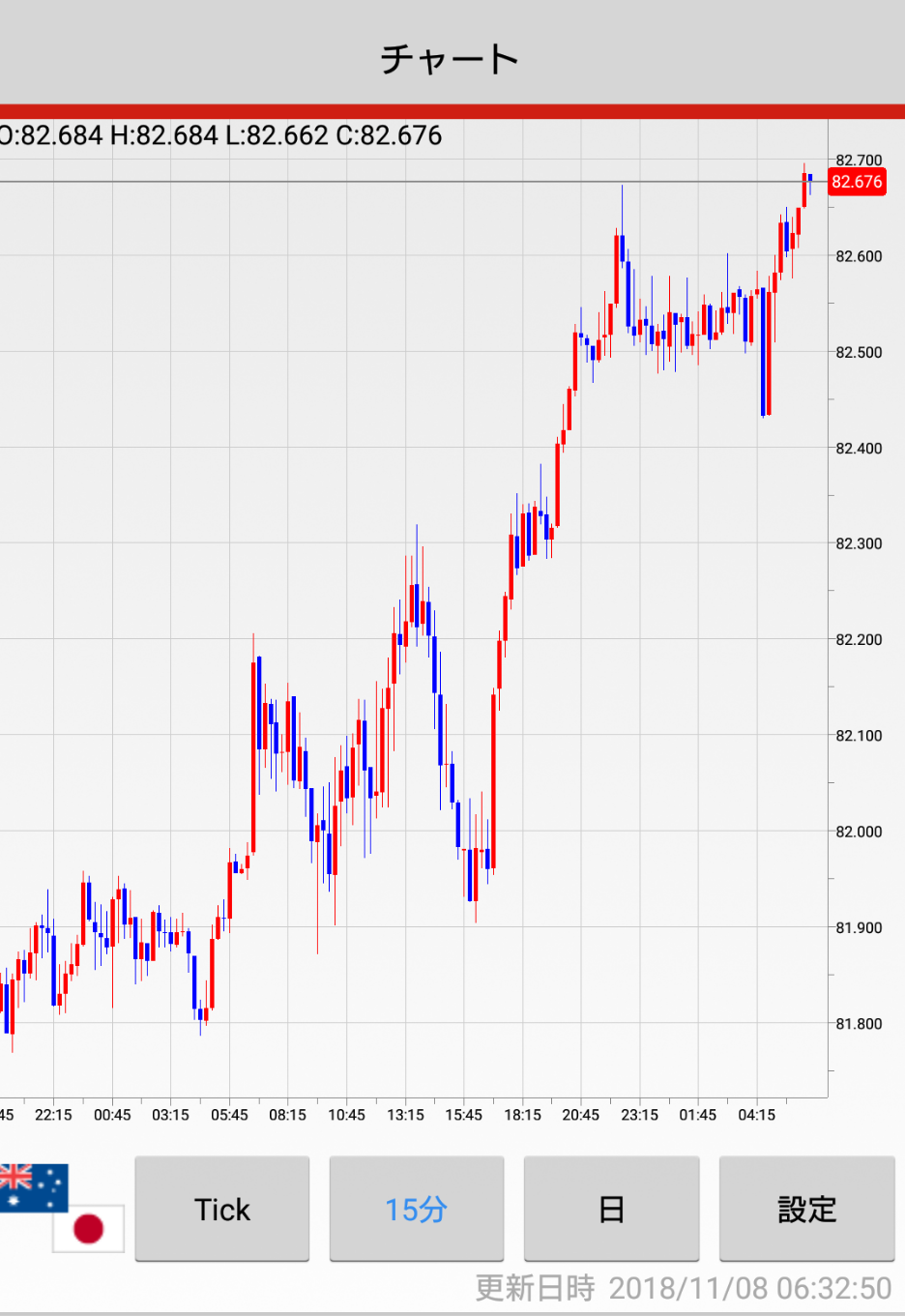905x1316 pixels.
Task: Tap the Australian flag icon
Action: (x=31, y=1185)
